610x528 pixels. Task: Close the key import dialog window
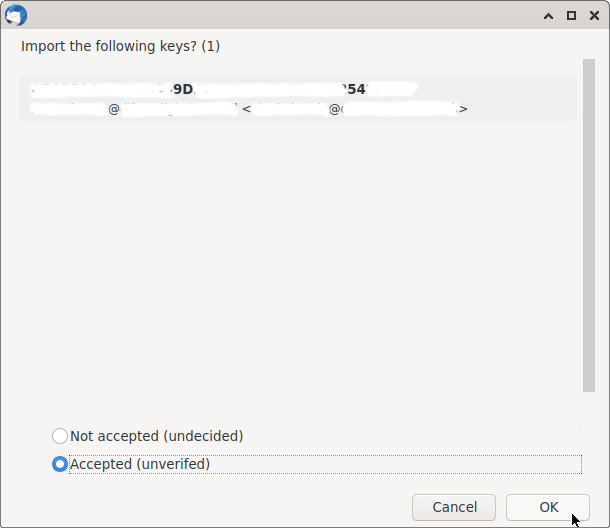pyautogui.click(x=593, y=15)
